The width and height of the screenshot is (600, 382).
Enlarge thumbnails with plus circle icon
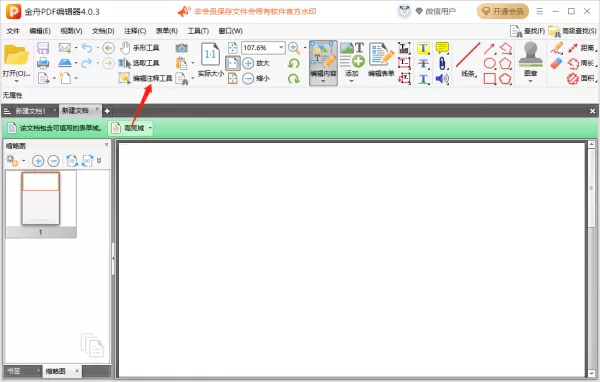(38, 161)
